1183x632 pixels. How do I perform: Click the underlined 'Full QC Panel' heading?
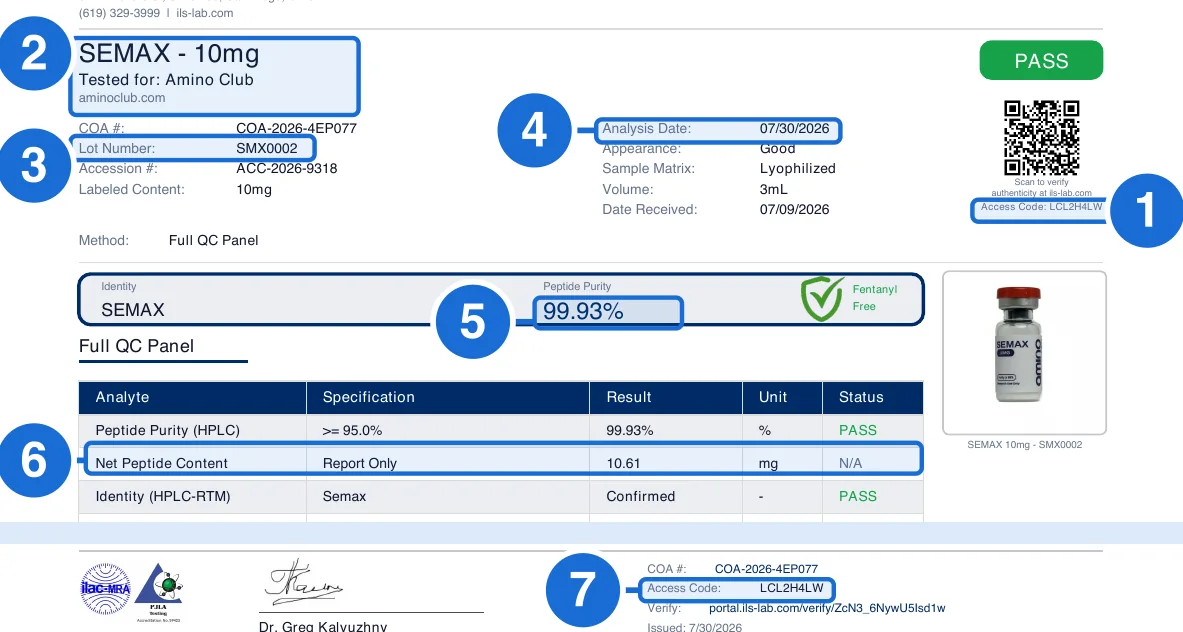click(137, 346)
